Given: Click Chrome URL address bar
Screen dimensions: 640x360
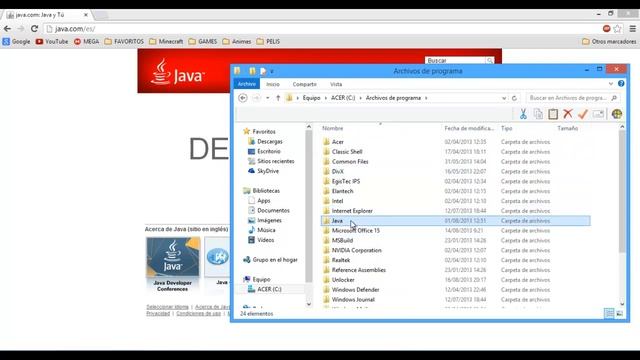Looking at the screenshot, I should (x=322, y=29).
